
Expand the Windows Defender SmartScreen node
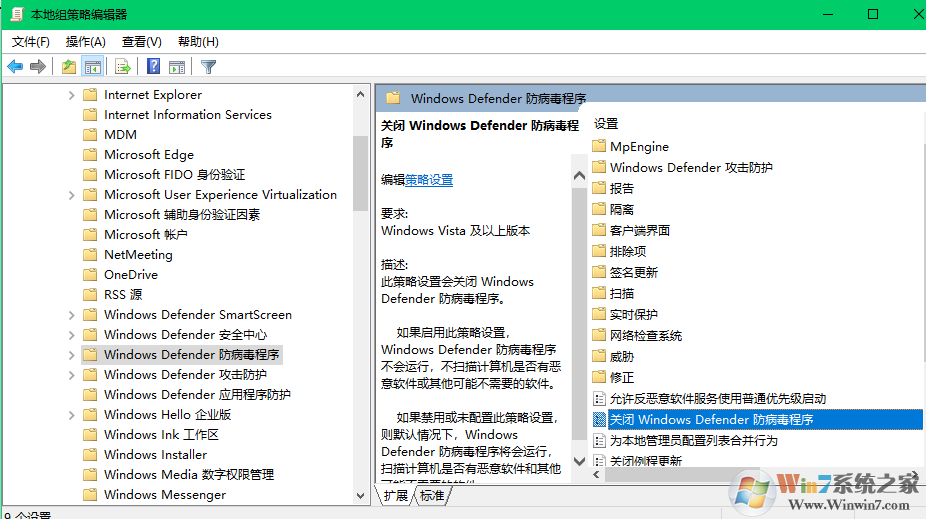click(x=71, y=315)
